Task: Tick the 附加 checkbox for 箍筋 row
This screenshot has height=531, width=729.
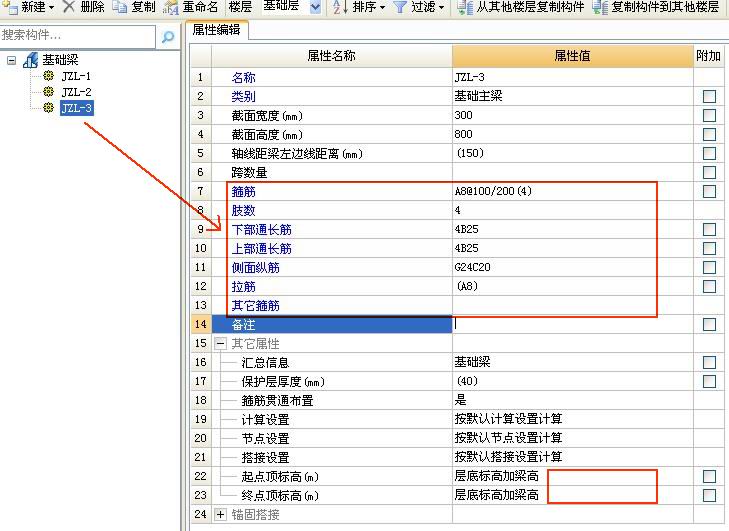Action: [x=709, y=191]
